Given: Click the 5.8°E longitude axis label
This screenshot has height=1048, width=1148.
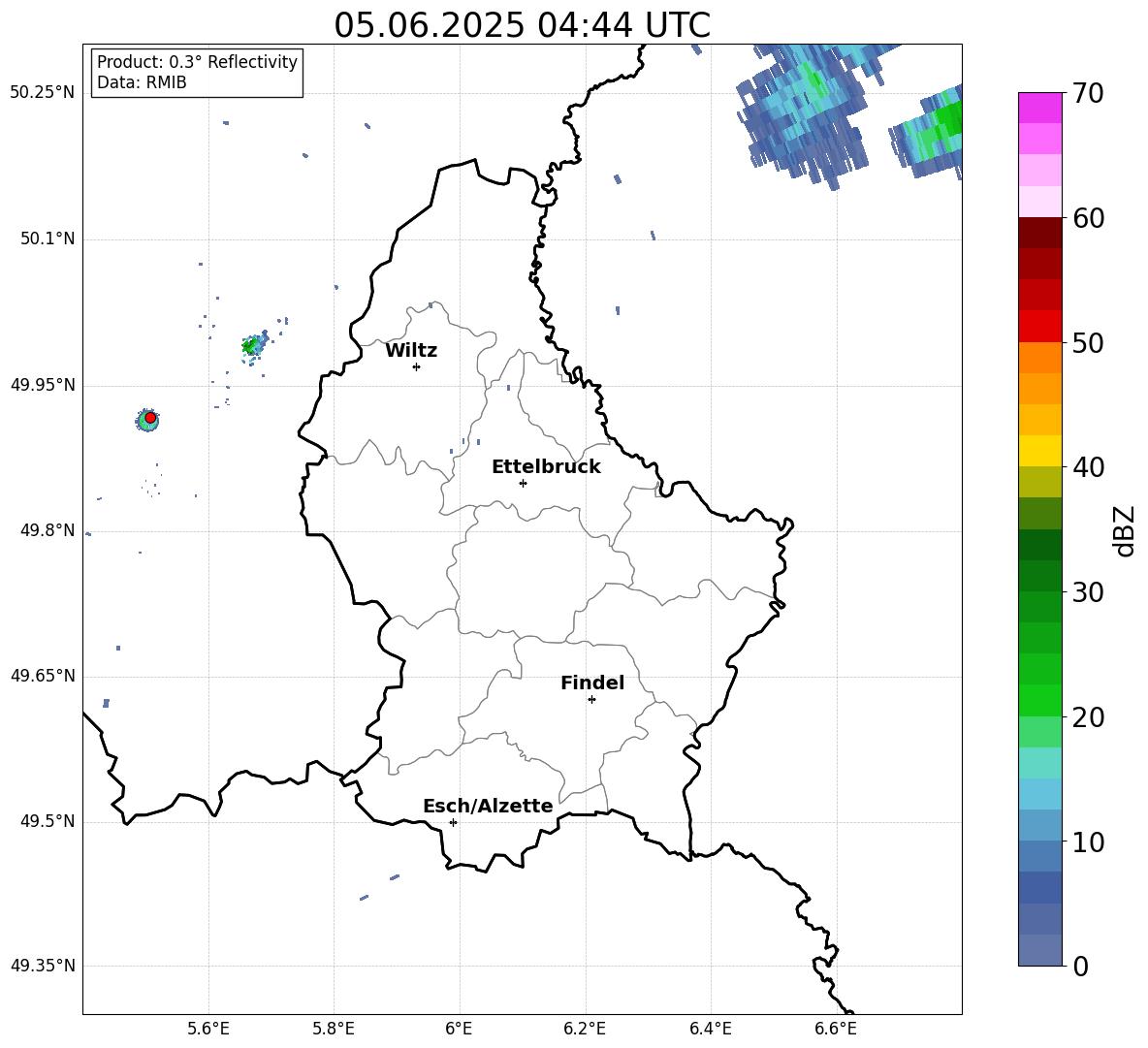Looking at the screenshot, I should pos(334,1030).
